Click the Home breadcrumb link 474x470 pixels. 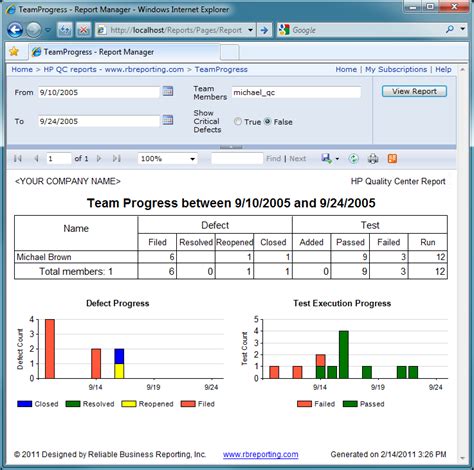22,69
